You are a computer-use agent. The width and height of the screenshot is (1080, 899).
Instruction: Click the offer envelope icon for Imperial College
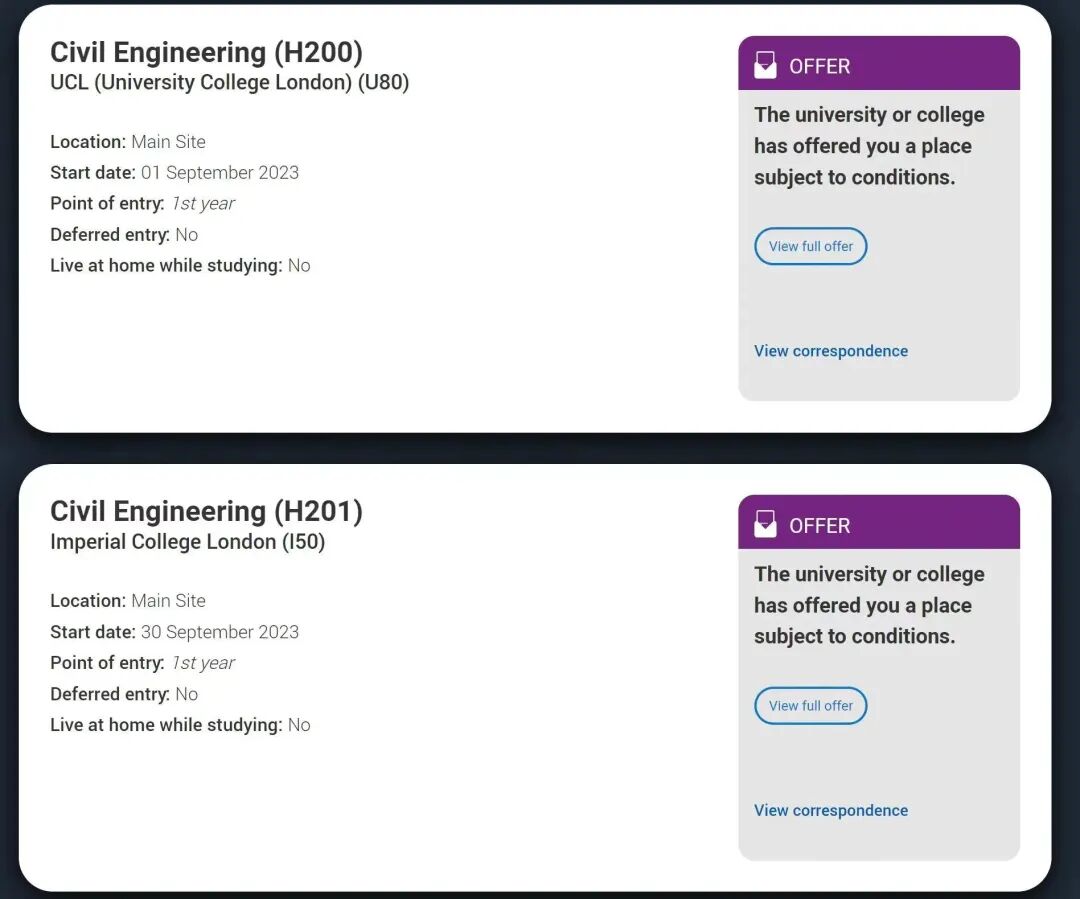pyautogui.click(x=765, y=524)
